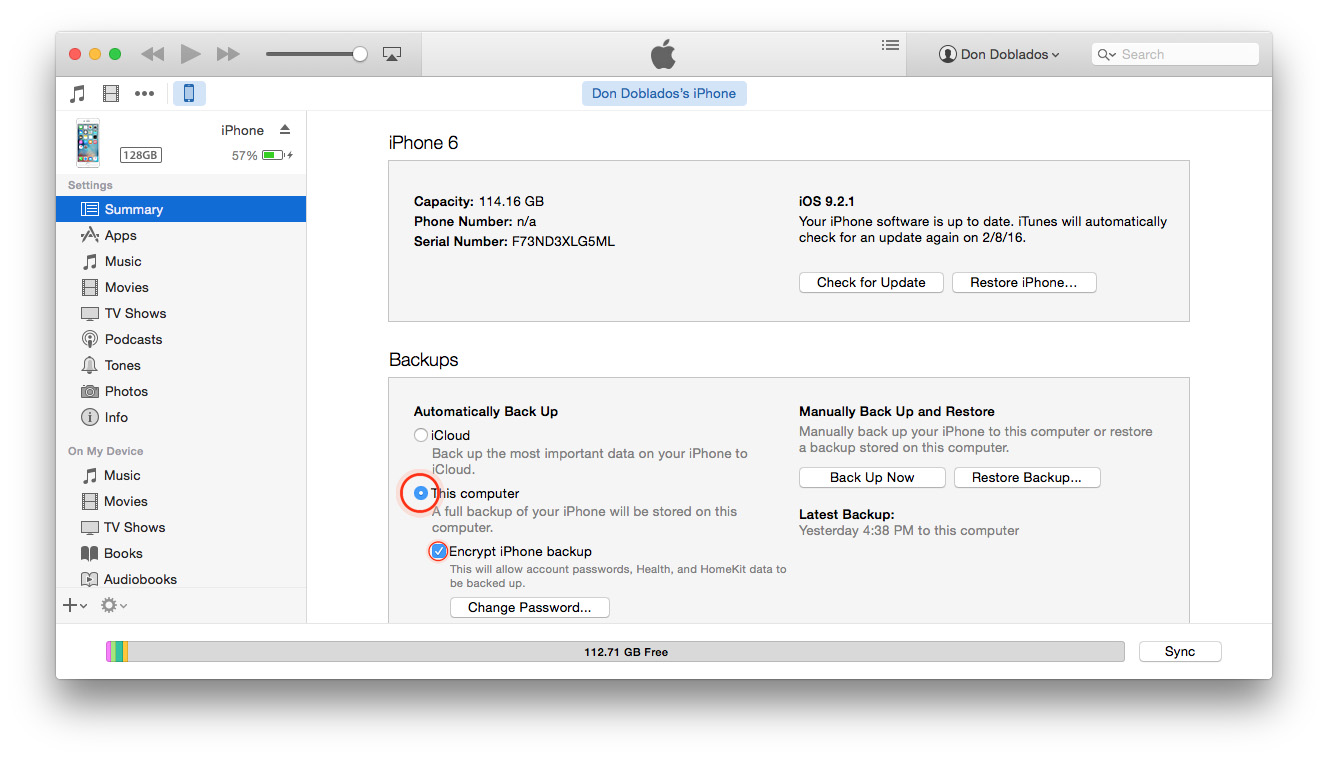Open Music under Settings
This screenshot has height=759, width=1328.
click(181, 261)
